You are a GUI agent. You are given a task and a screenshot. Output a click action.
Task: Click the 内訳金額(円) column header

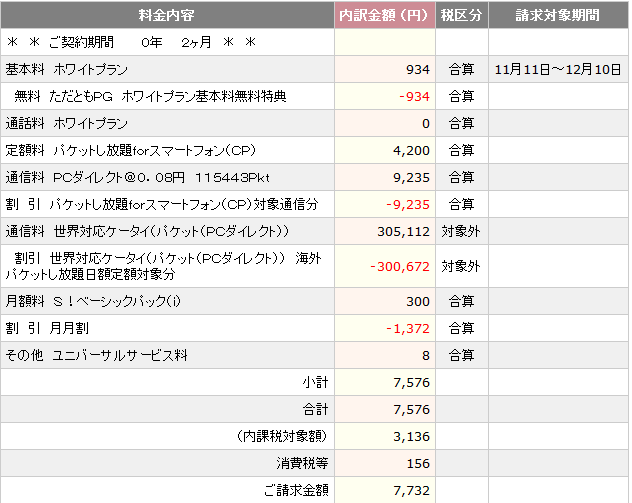point(385,15)
